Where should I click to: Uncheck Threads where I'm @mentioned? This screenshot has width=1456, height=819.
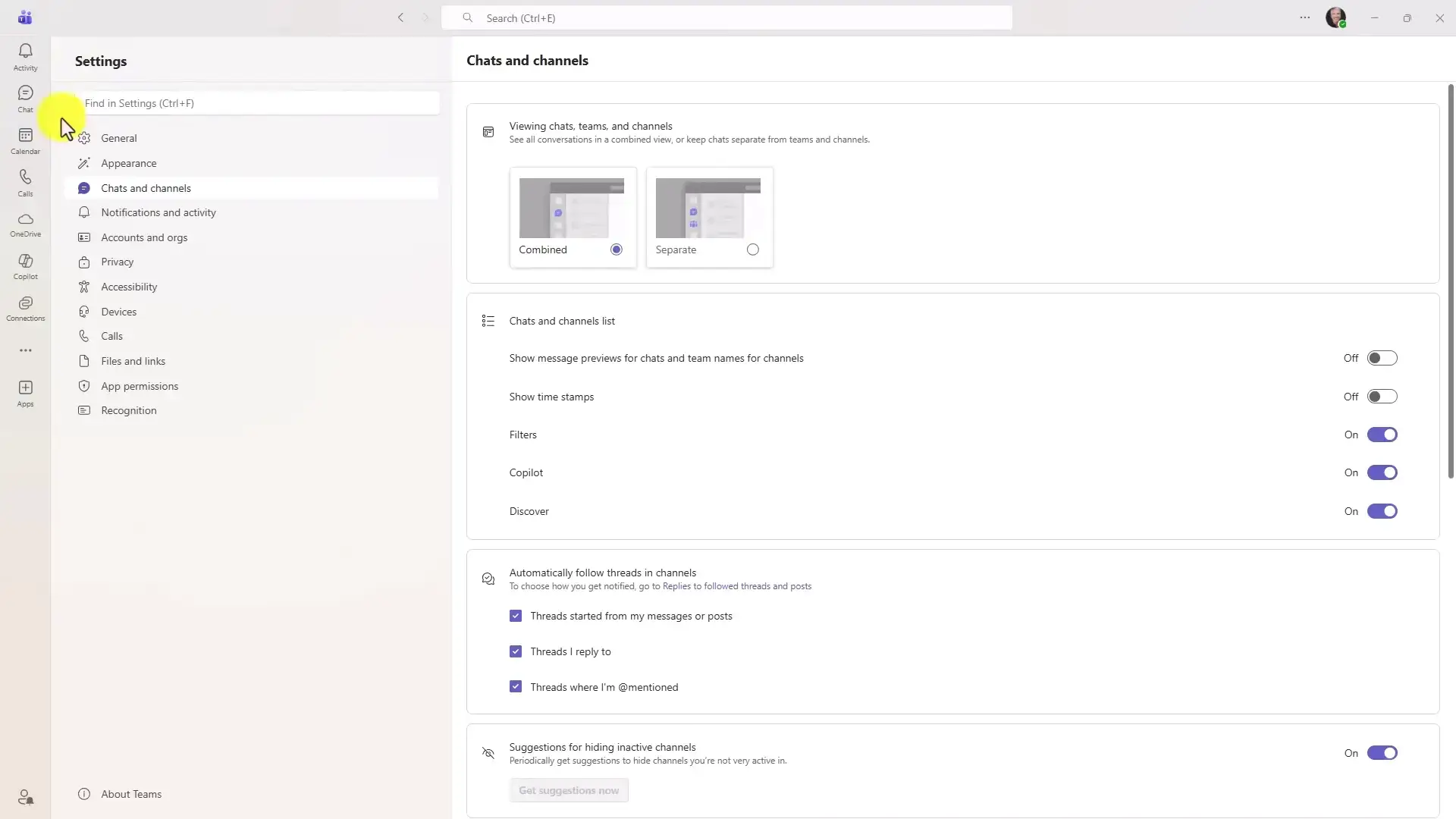(x=516, y=687)
